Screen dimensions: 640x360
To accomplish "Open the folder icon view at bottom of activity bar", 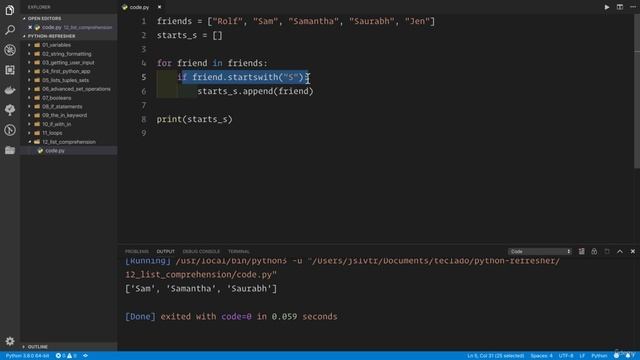I will 9,150.
